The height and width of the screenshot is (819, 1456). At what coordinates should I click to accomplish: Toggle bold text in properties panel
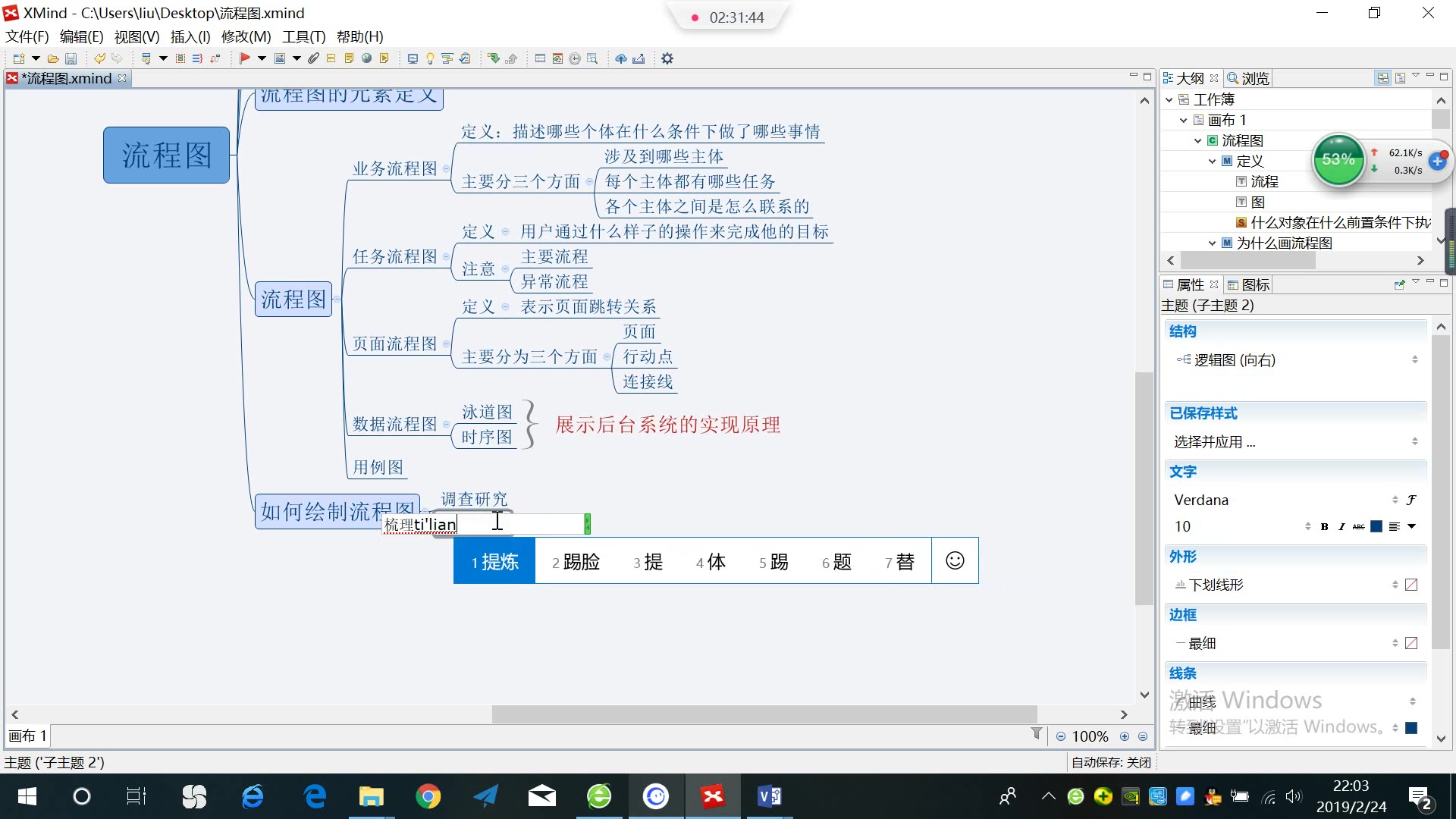coord(1325,526)
